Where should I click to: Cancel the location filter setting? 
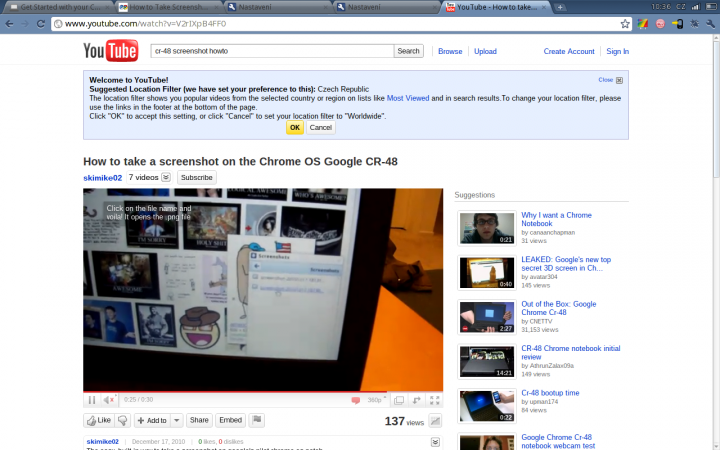pos(321,128)
